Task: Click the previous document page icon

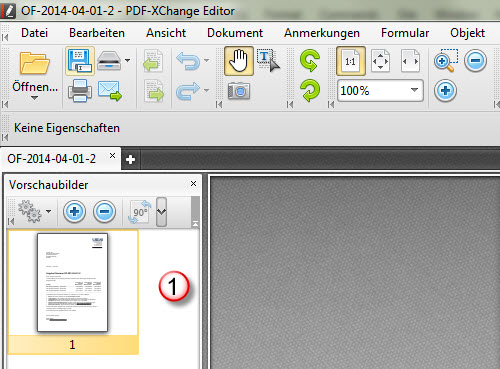Action: pyautogui.click(x=153, y=61)
